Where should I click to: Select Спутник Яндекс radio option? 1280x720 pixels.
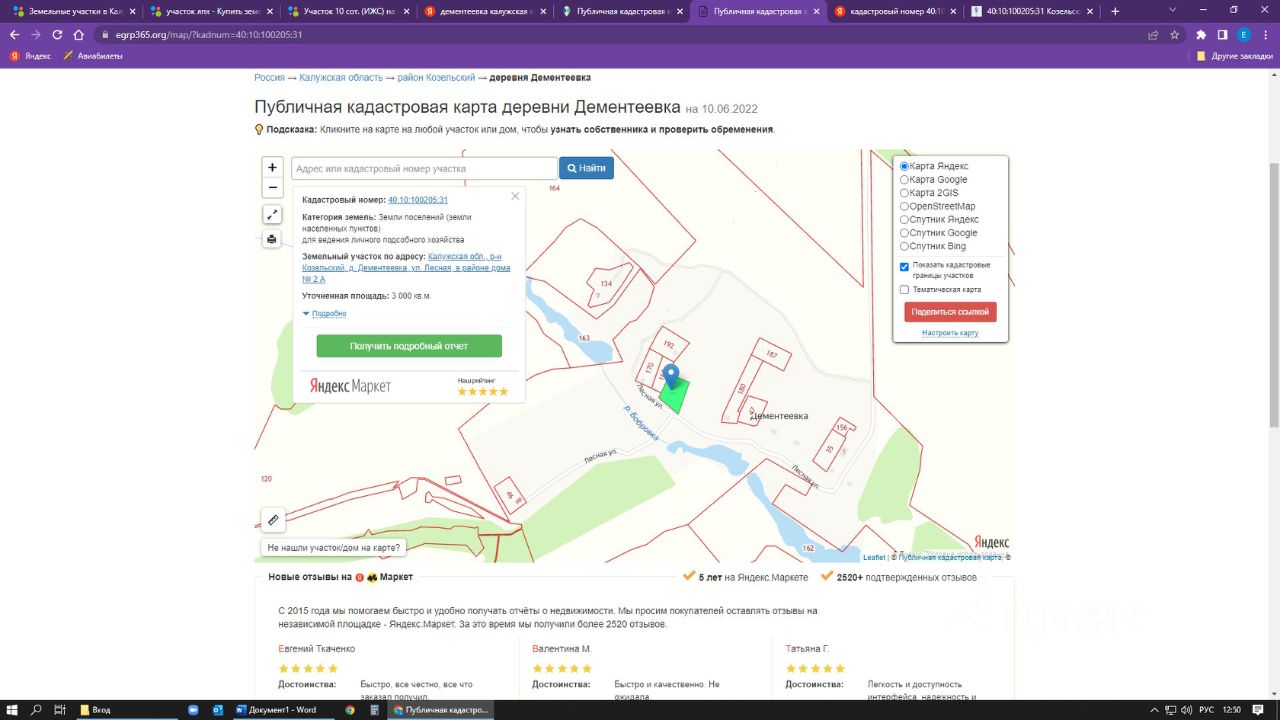904,219
